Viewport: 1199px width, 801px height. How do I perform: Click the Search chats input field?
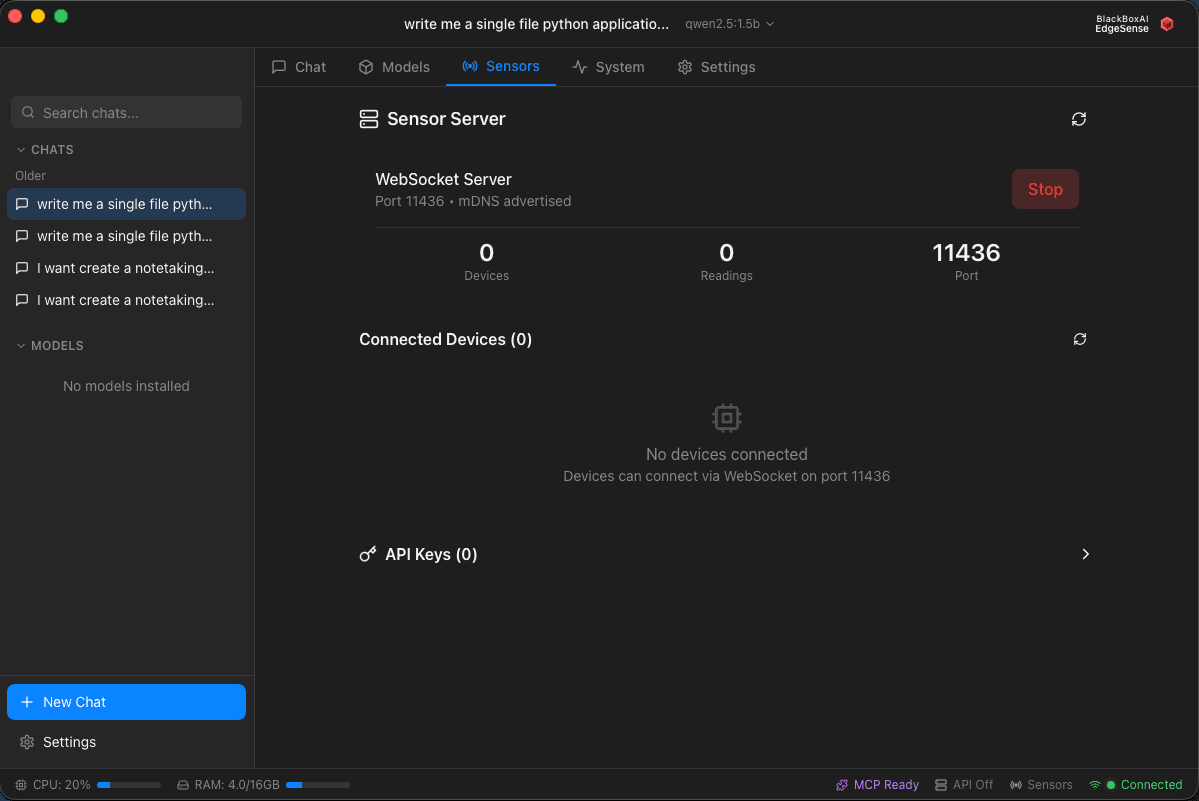126,113
